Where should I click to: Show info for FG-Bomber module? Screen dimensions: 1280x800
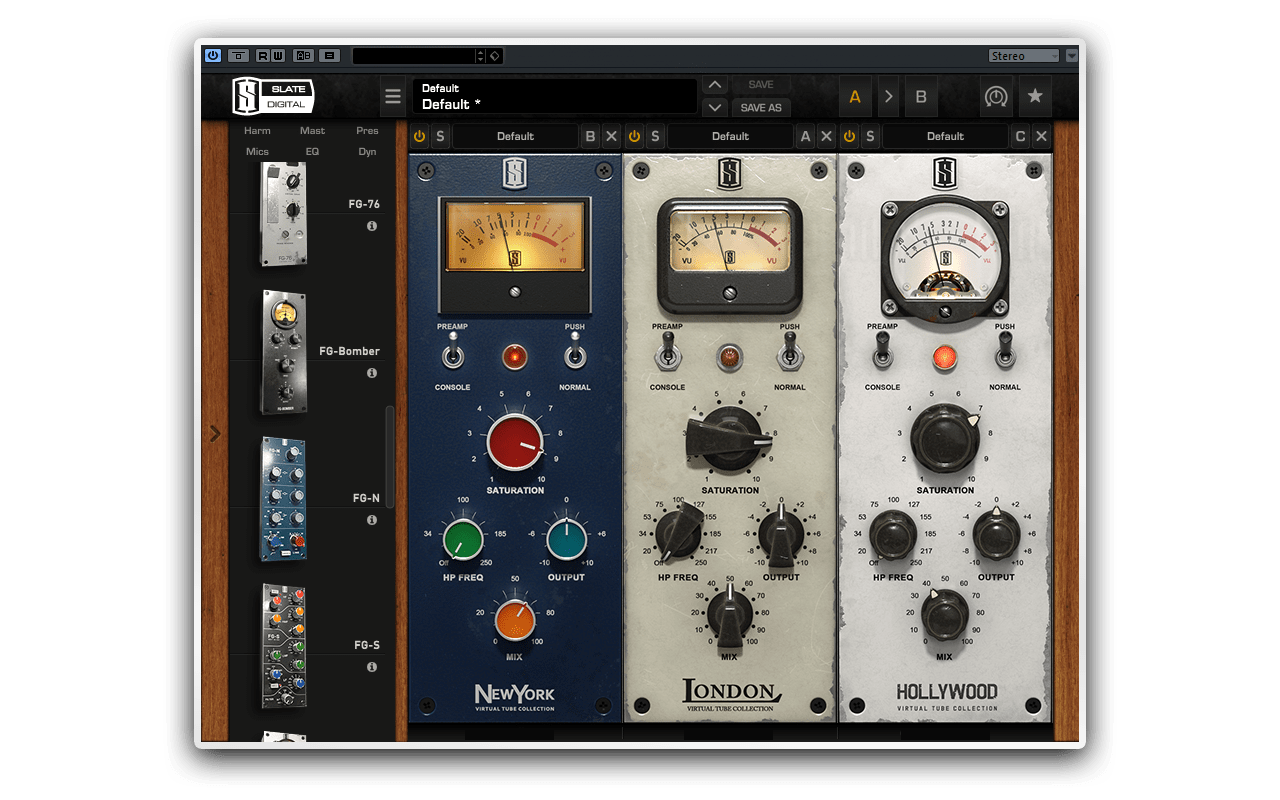pos(372,373)
